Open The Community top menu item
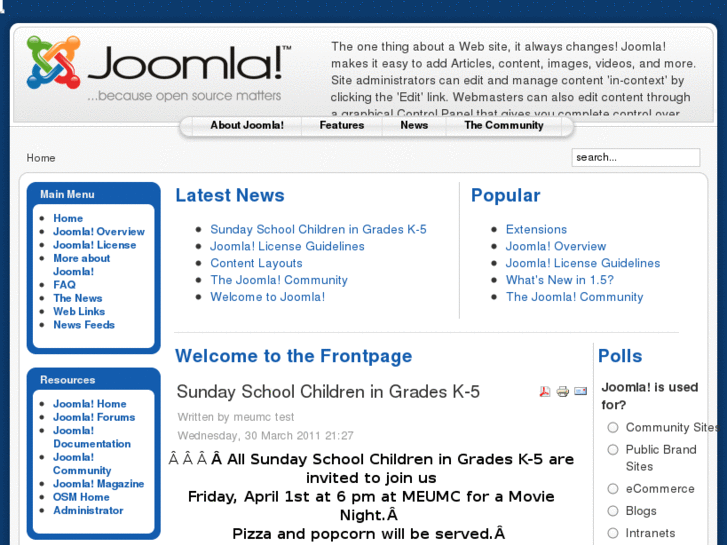Screen dimensions: 727x545 pyautogui.click(x=504, y=125)
